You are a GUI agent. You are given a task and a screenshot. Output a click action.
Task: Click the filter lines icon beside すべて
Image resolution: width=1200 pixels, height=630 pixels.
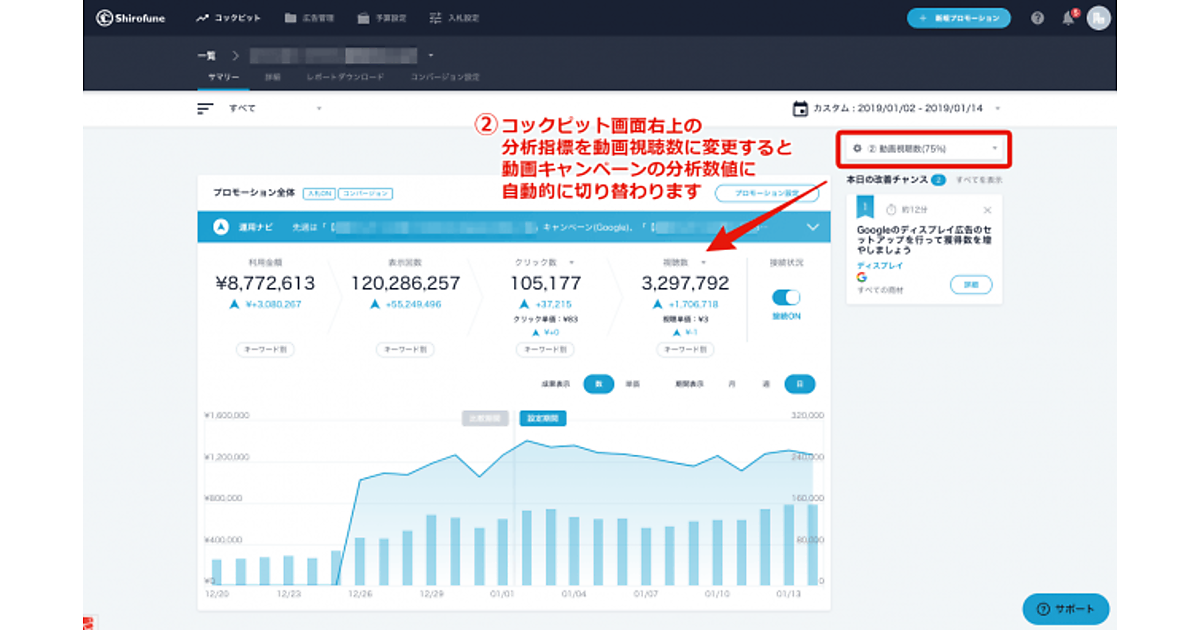pyautogui.click(x=205, y=108)
